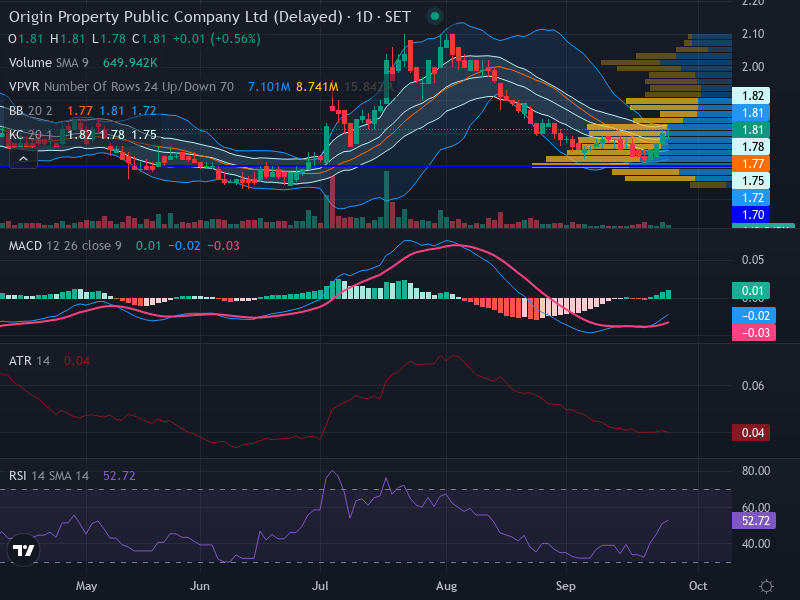Open chart settings gear icon

click(766, 586)
